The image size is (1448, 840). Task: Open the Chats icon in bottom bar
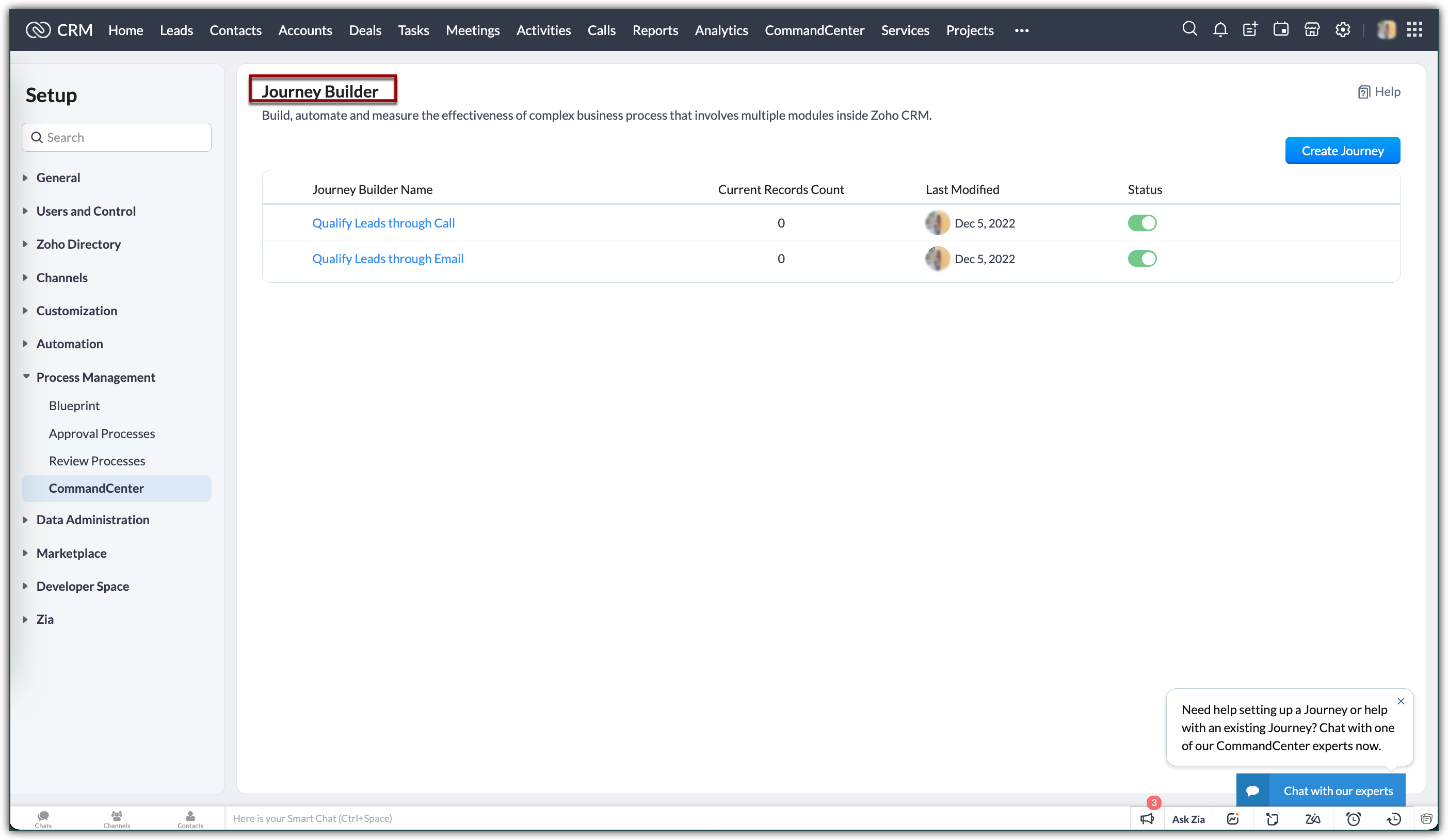[x=43, y=818]
